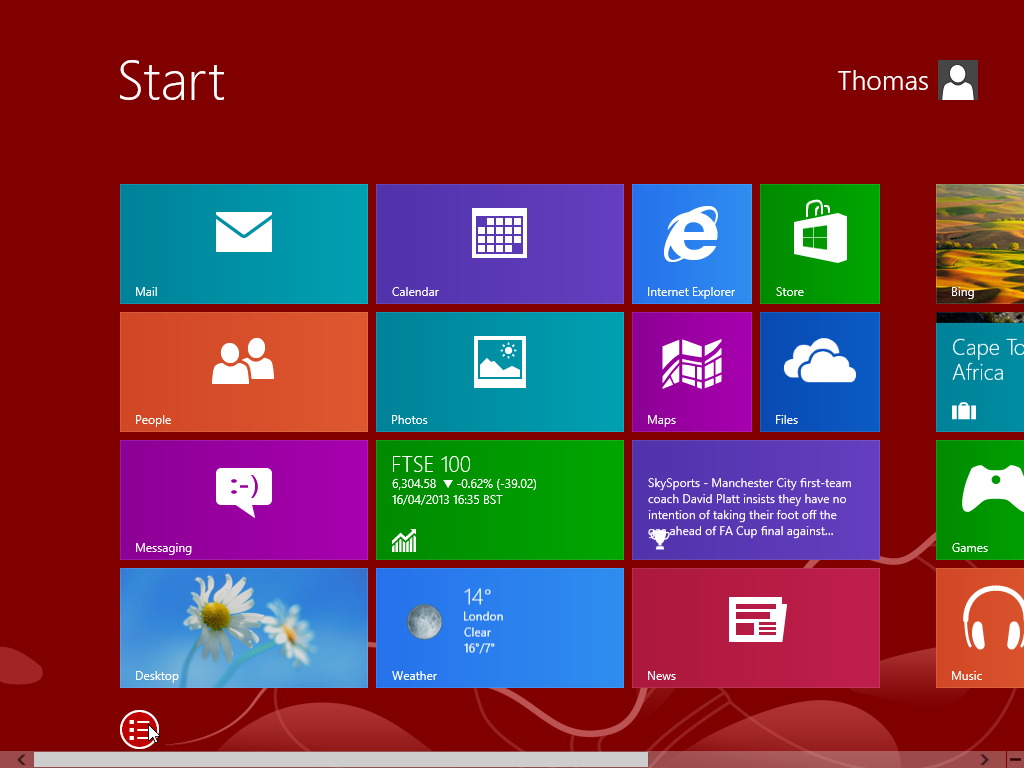Click the scrollbar right arrow

(984, 759)
